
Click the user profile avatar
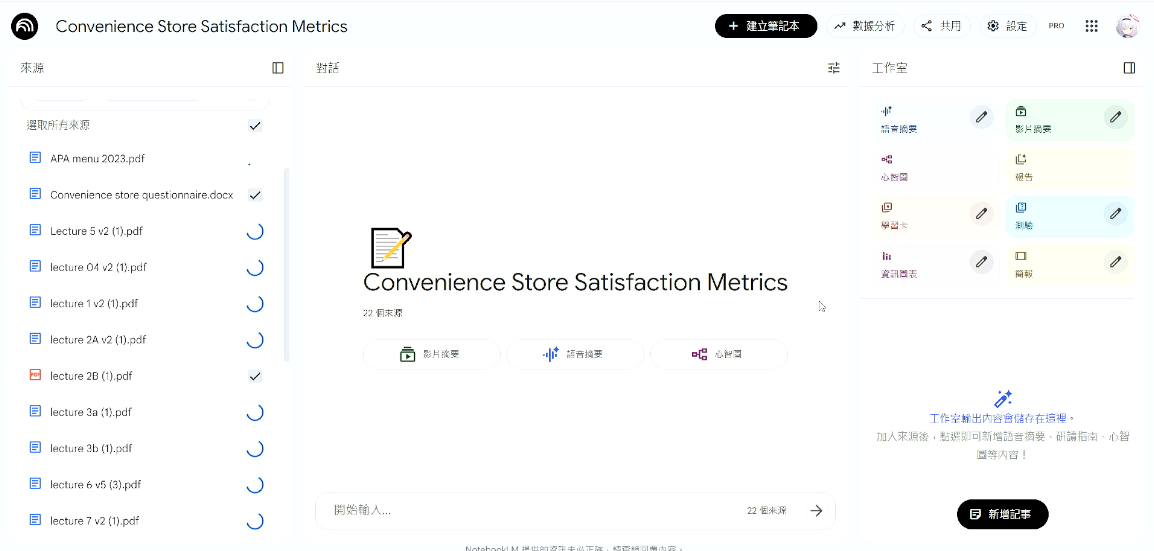tap(1127, 26)
